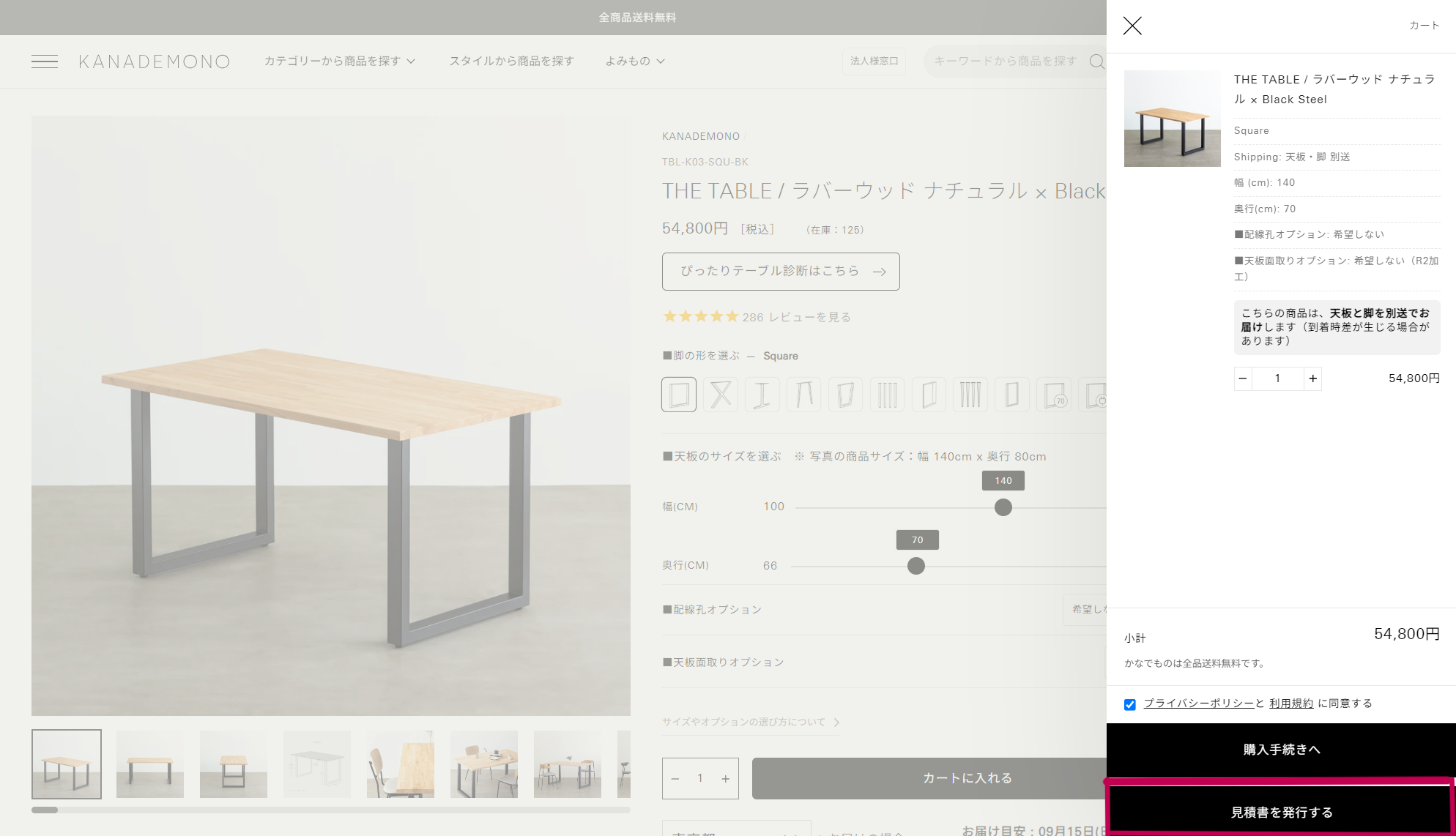Select the I-shaped leg style

[x=762, y=395]
